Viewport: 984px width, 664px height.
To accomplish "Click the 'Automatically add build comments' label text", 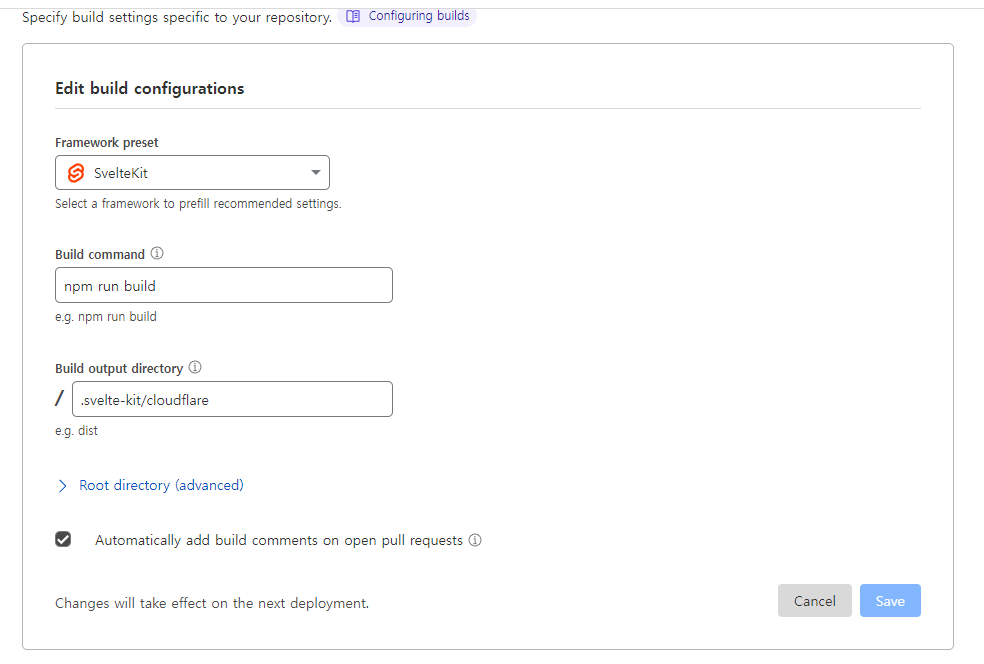I will coord(279,540).
